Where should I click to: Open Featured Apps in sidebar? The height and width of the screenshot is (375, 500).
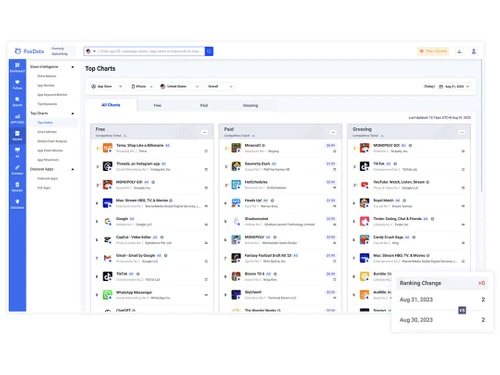point(47,179)
